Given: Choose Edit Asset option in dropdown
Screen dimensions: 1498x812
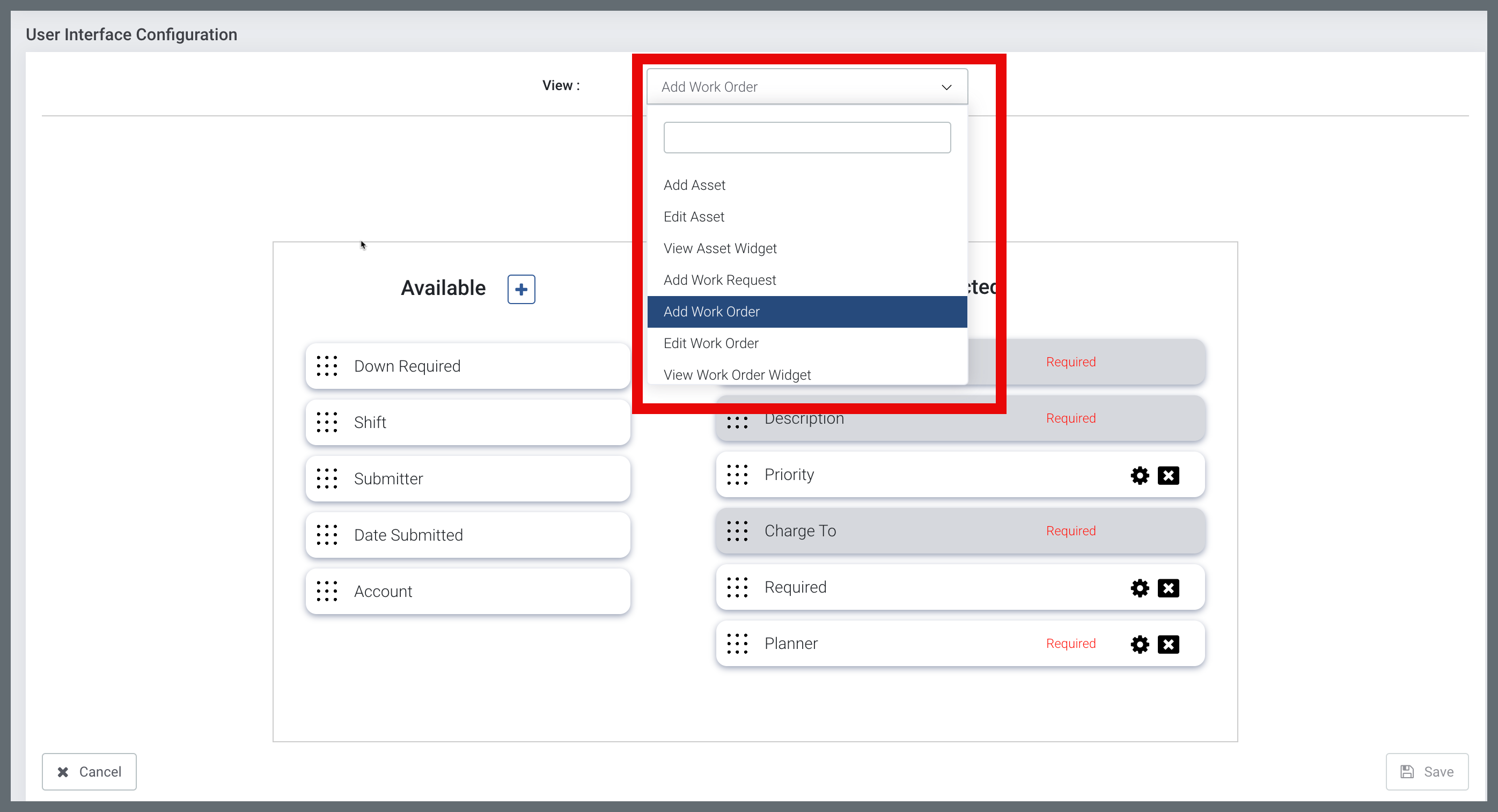Looking at the screenshot, I should pos(694,217).
